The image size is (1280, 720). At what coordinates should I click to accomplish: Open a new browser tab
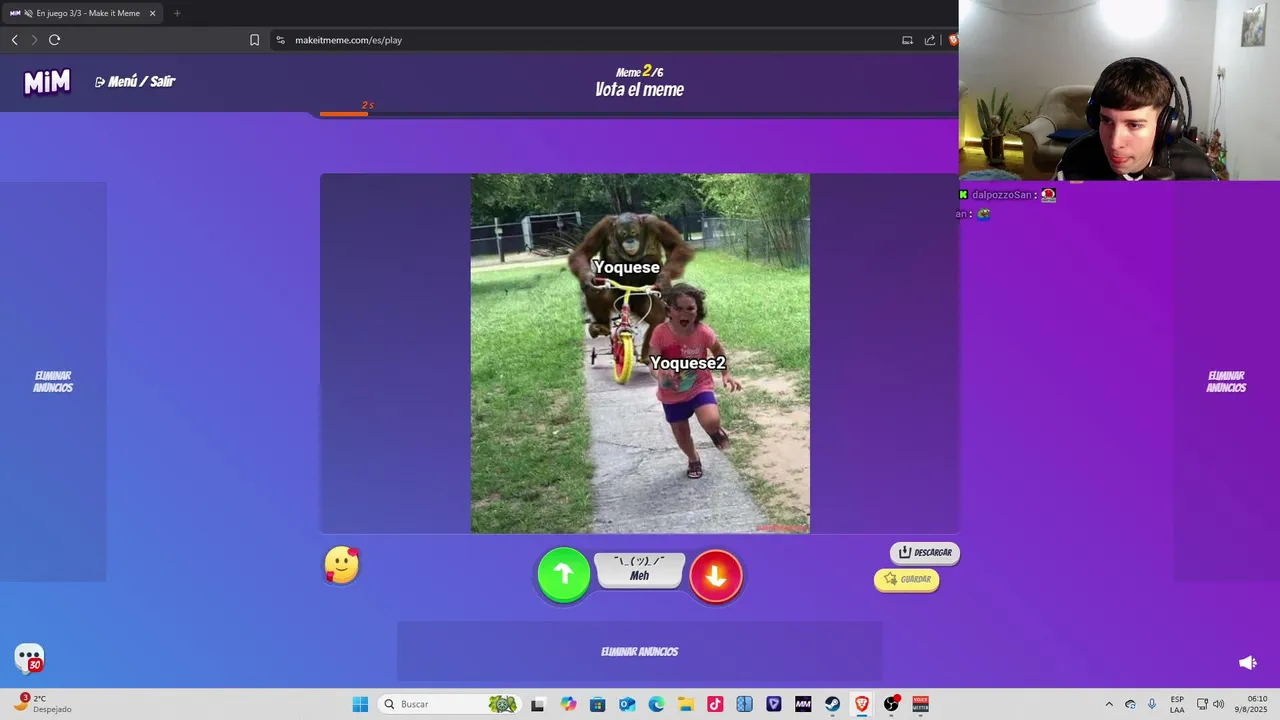[177, 13]
